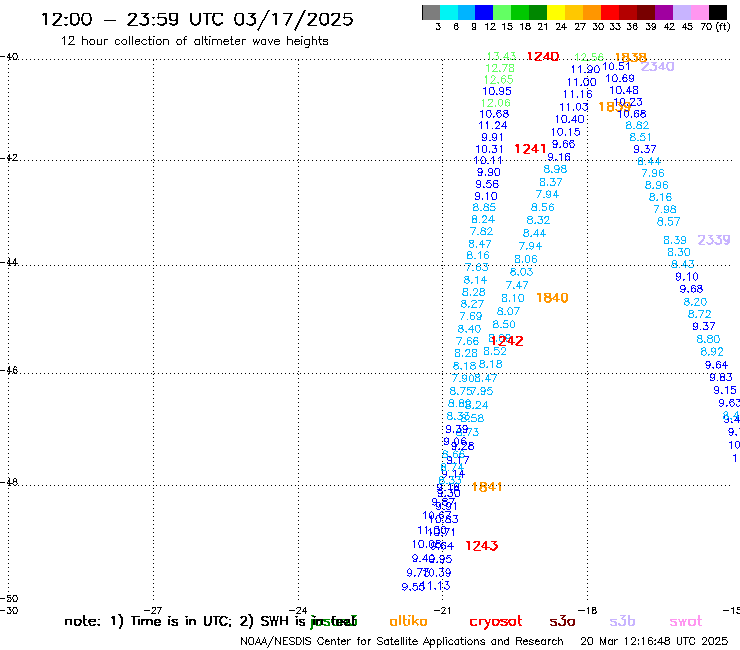Viewport: 740px width, 650px height.
Task: Click the wave height value 11.24
Action: pos(493,126)
